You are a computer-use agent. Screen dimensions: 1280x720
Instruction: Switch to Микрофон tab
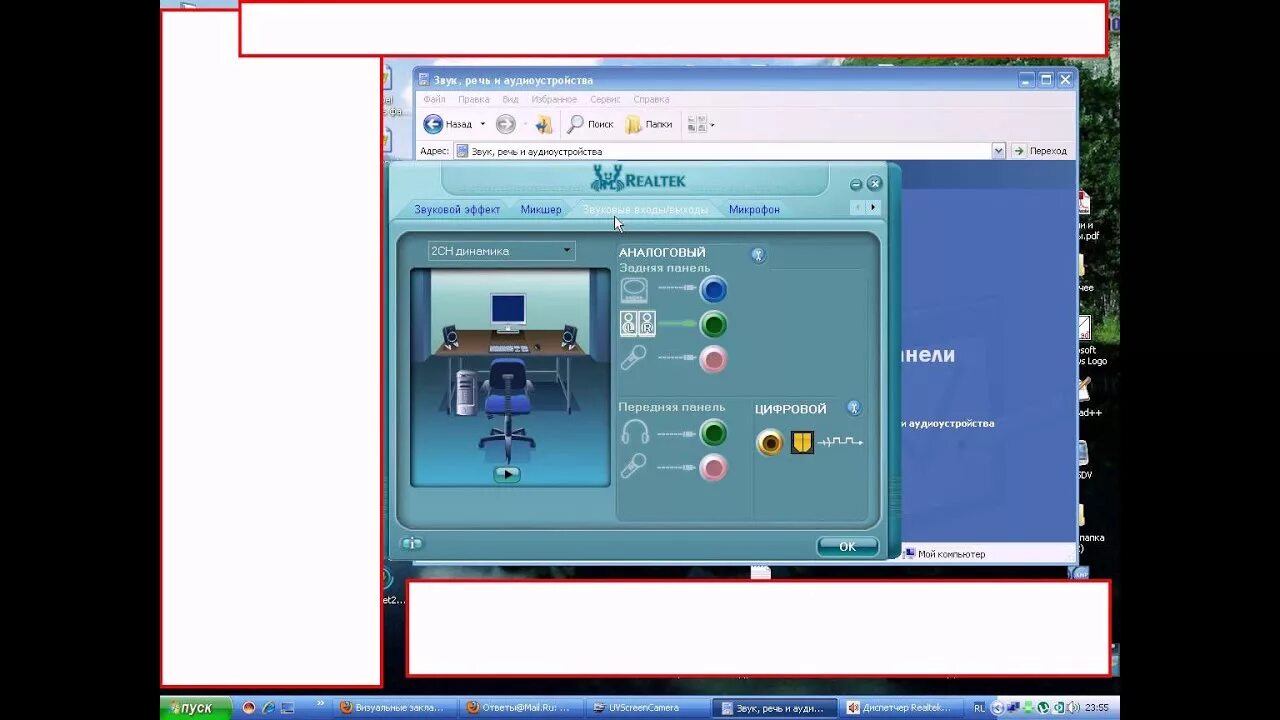[754, 209]
